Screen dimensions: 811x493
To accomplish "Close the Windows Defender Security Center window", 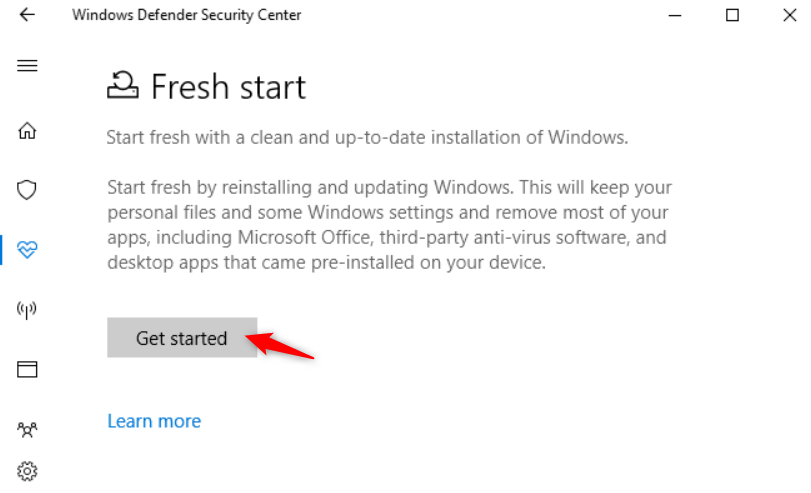I will pyautogui.click(x=789, y=15).
